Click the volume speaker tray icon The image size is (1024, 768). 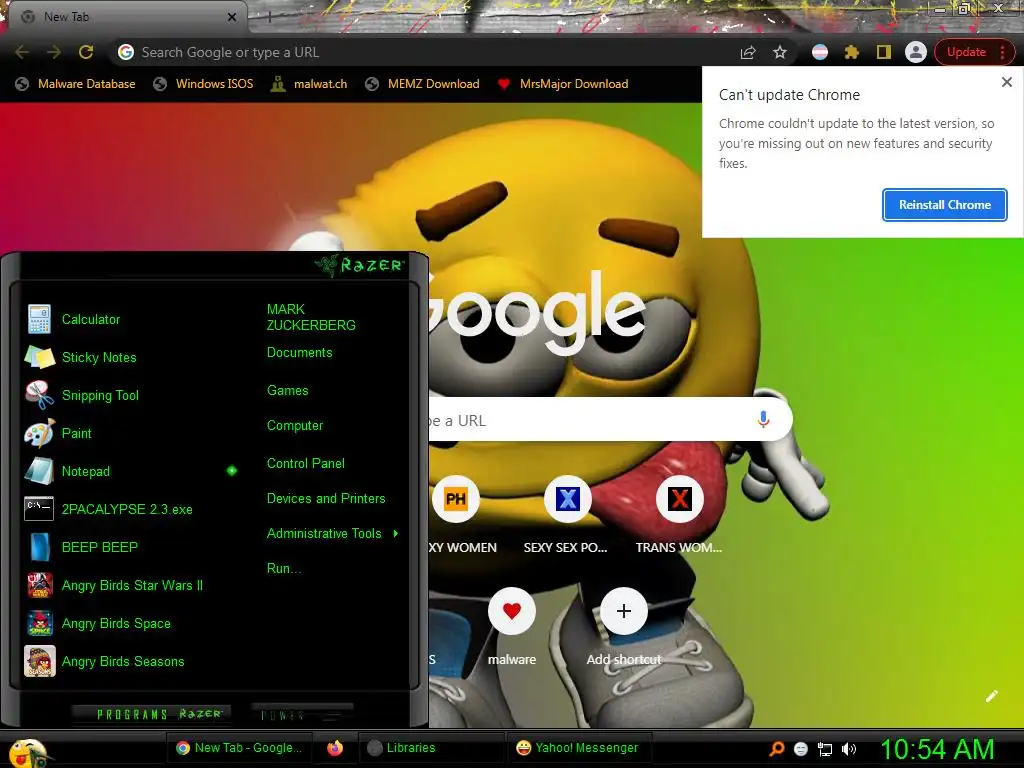click(849, 750)
